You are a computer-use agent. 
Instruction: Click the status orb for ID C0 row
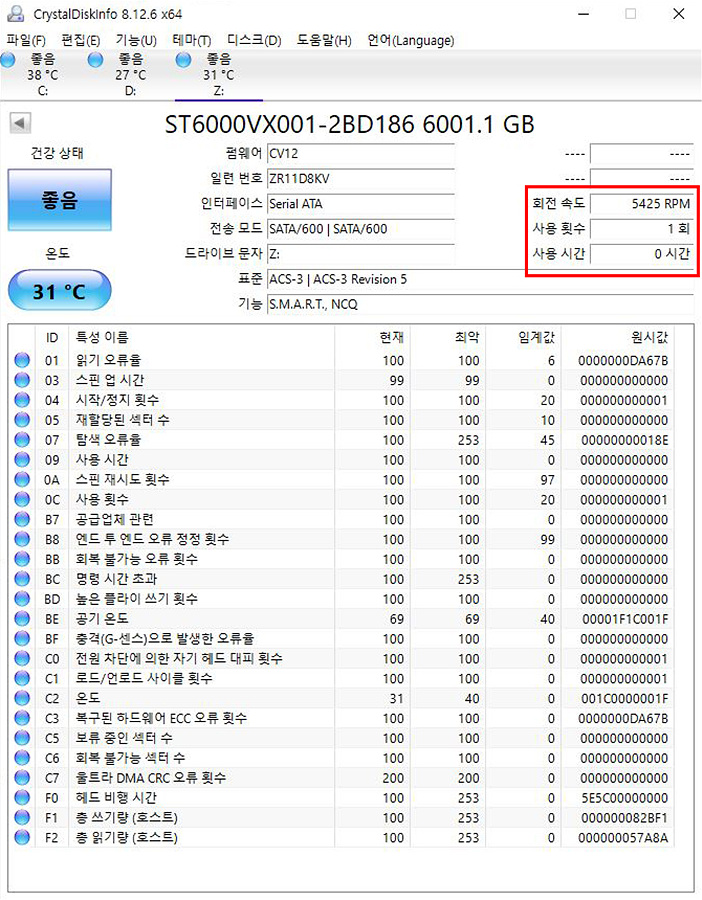tap(22, 658)
